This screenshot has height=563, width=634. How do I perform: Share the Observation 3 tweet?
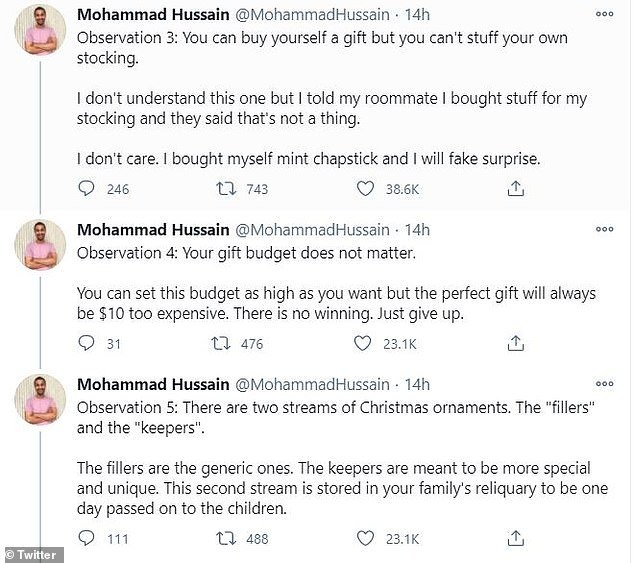click(x=516, y=187)
